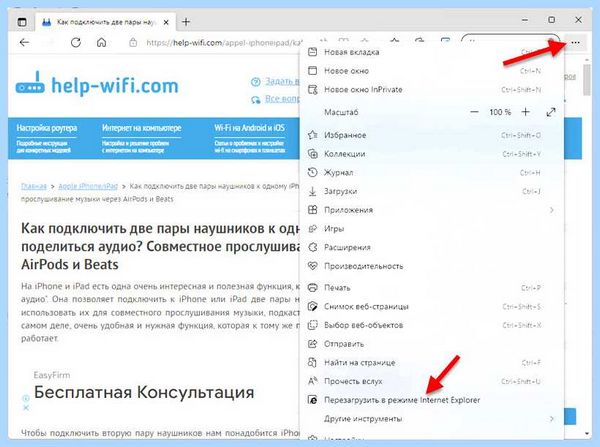The image size is (600, 447).
Task: Open Журнал history entry
Action: click(x=432, y=173)
